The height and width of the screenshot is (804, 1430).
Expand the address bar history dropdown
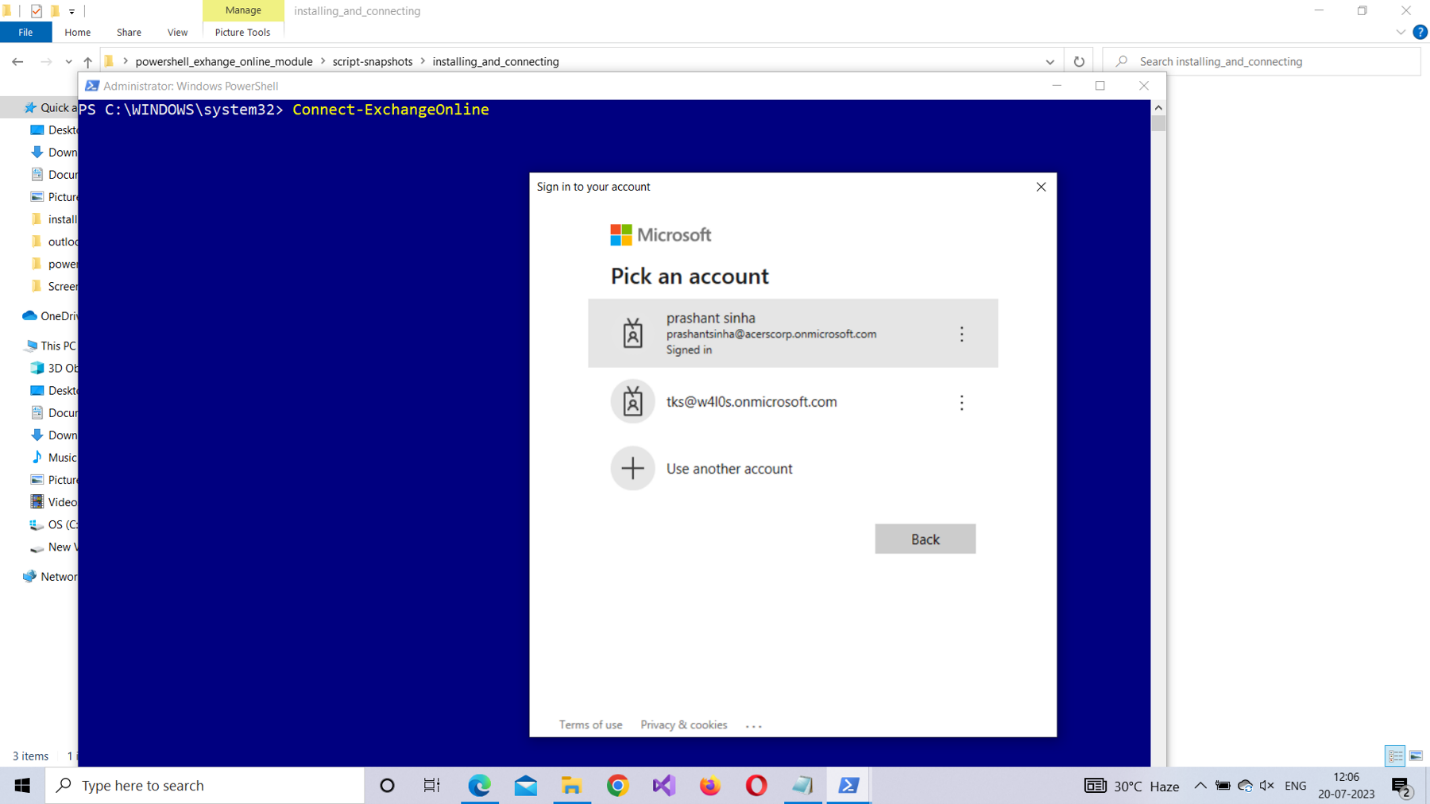1050,62
